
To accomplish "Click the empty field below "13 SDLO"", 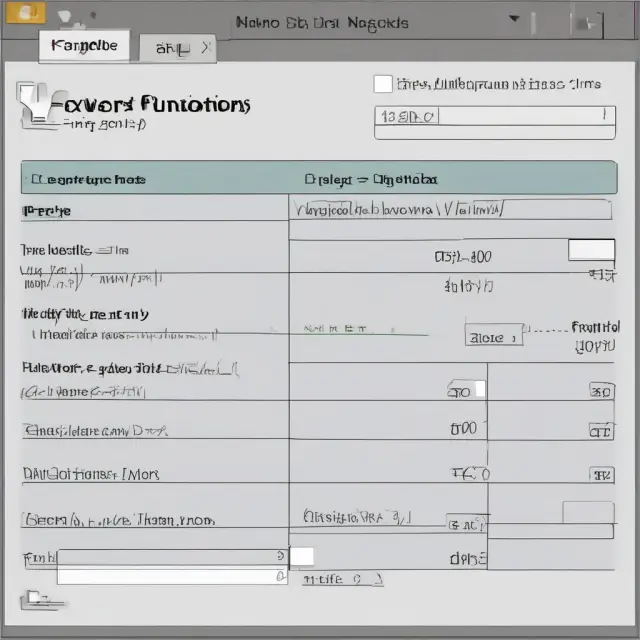I will point(495,132).
